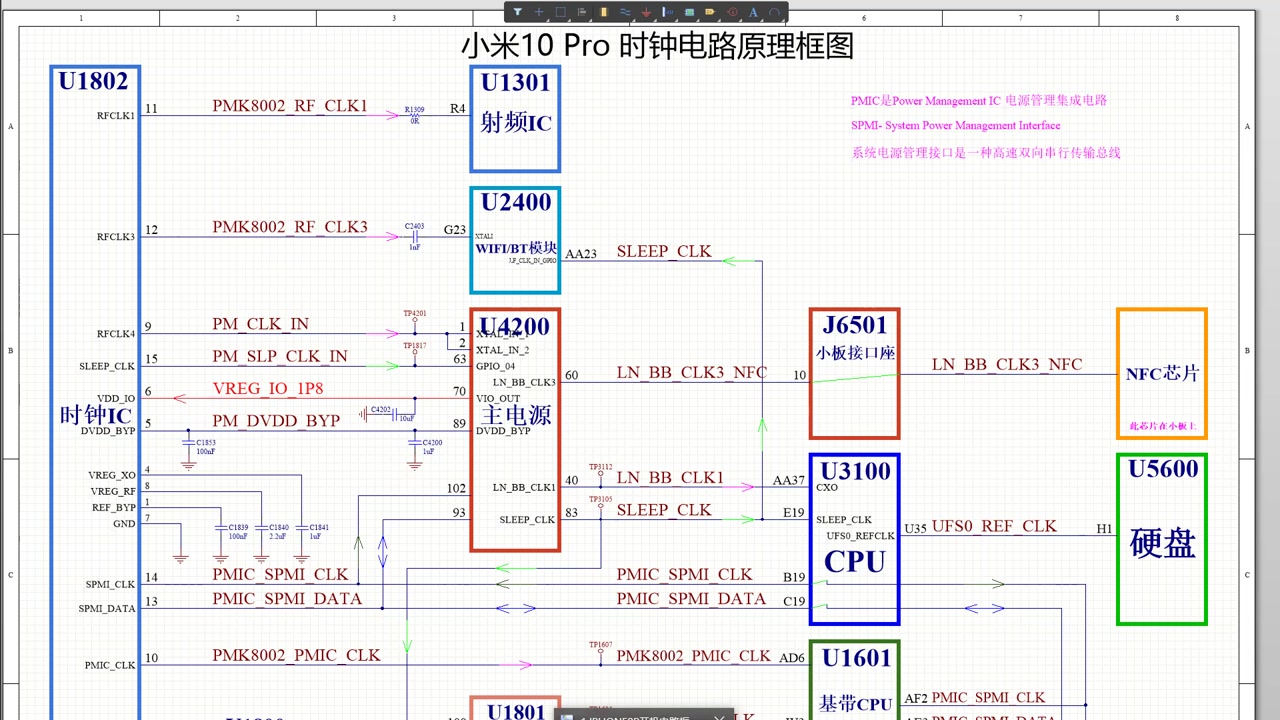
Task: Select net label PM_CLK_IN
Action: [260, 325]
